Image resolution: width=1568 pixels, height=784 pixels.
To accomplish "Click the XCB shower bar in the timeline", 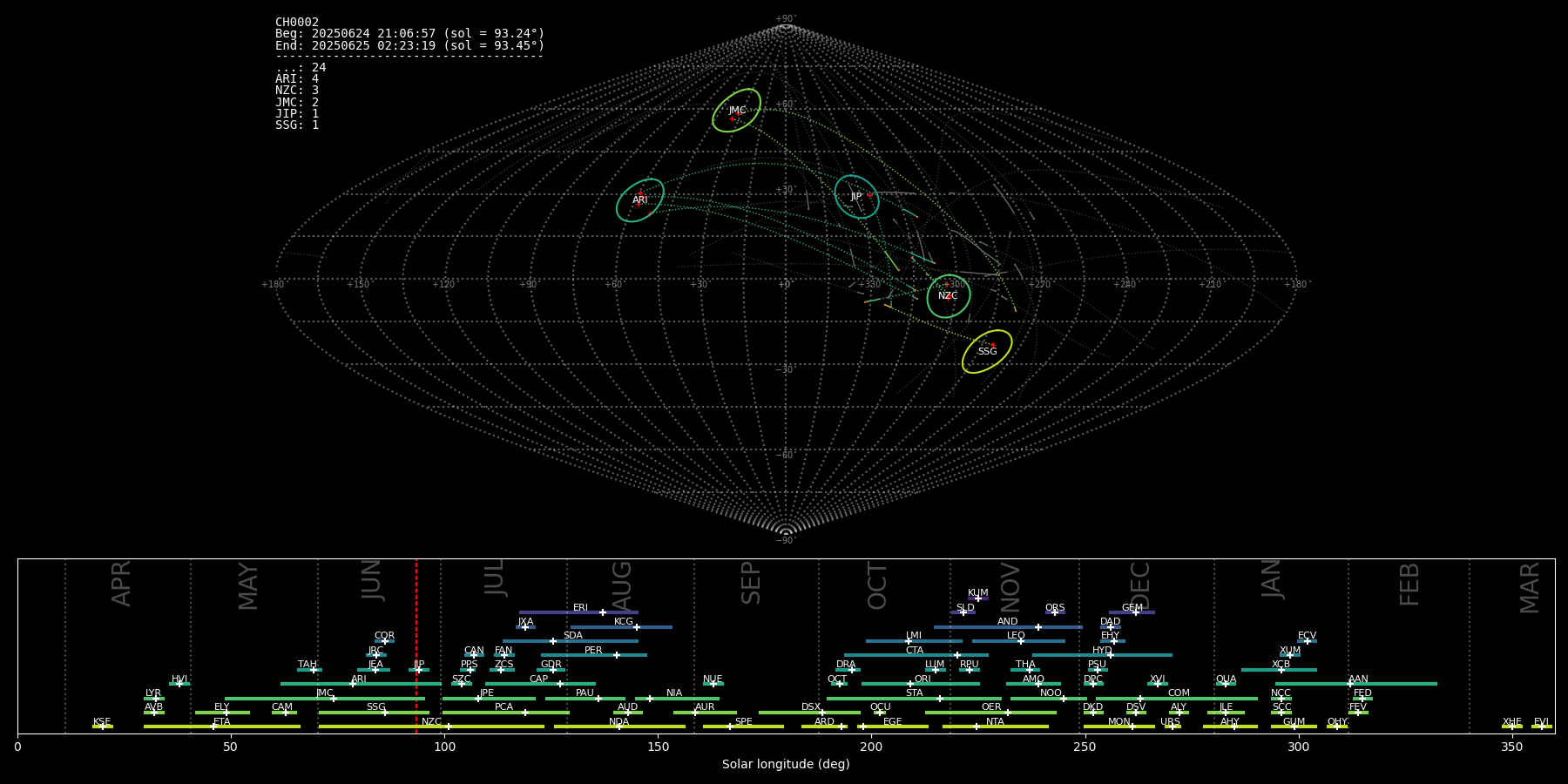I will pyautogui.click(x=1279, y=670).
